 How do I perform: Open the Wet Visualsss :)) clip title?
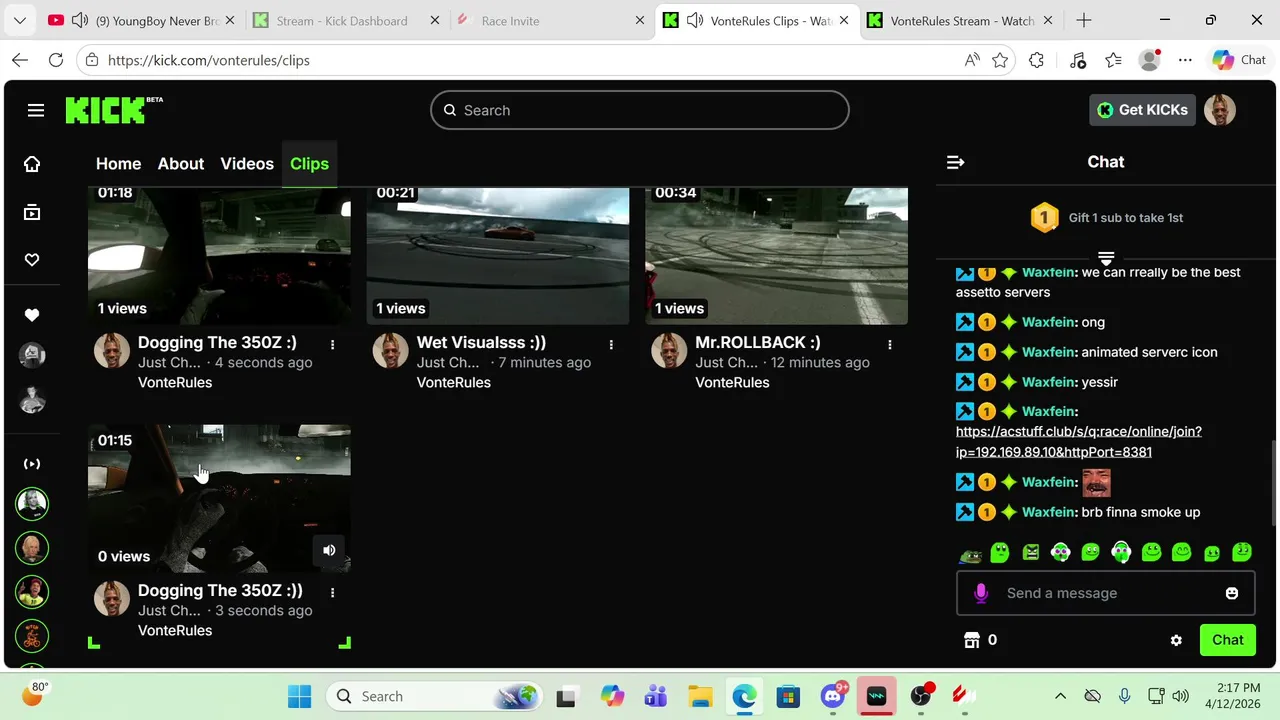[481, 342]
